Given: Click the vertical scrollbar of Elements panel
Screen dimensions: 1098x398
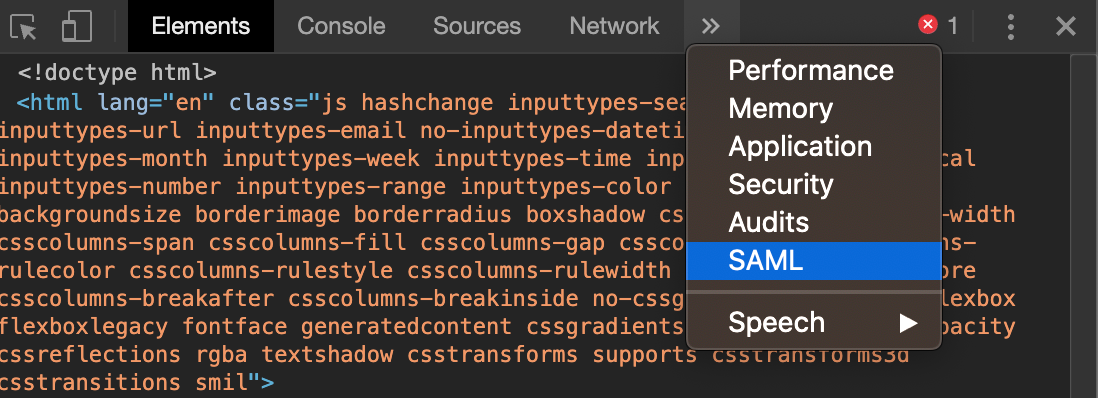Looking at the screenshot, I should [1083, 226].
